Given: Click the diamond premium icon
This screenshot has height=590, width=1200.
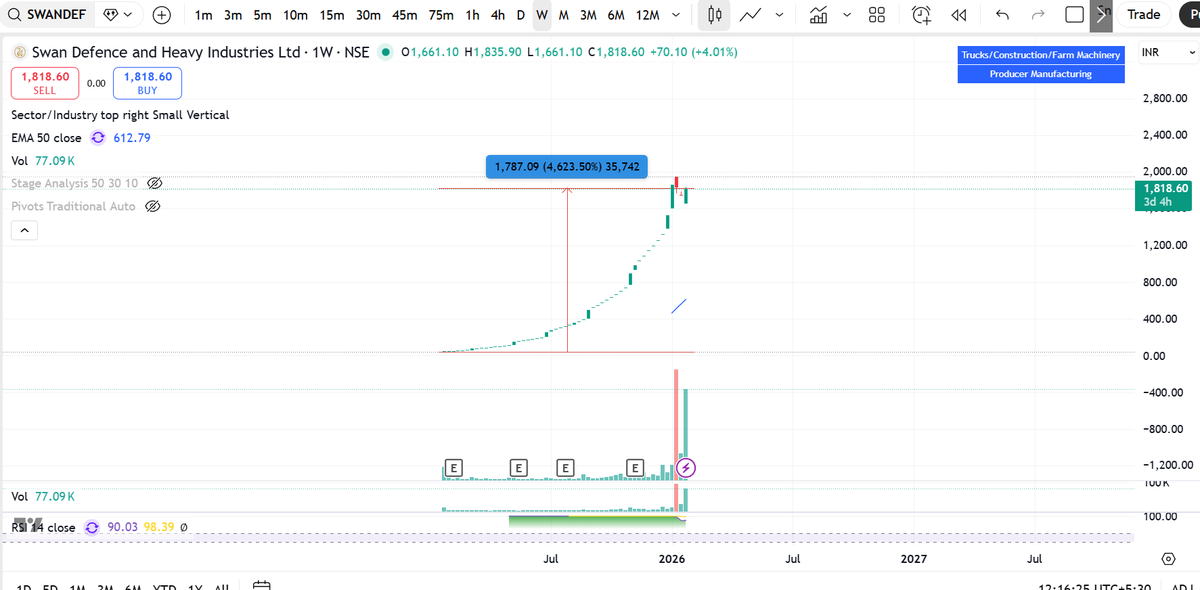Looking at the screenshot, I should [x=111, y=15].
